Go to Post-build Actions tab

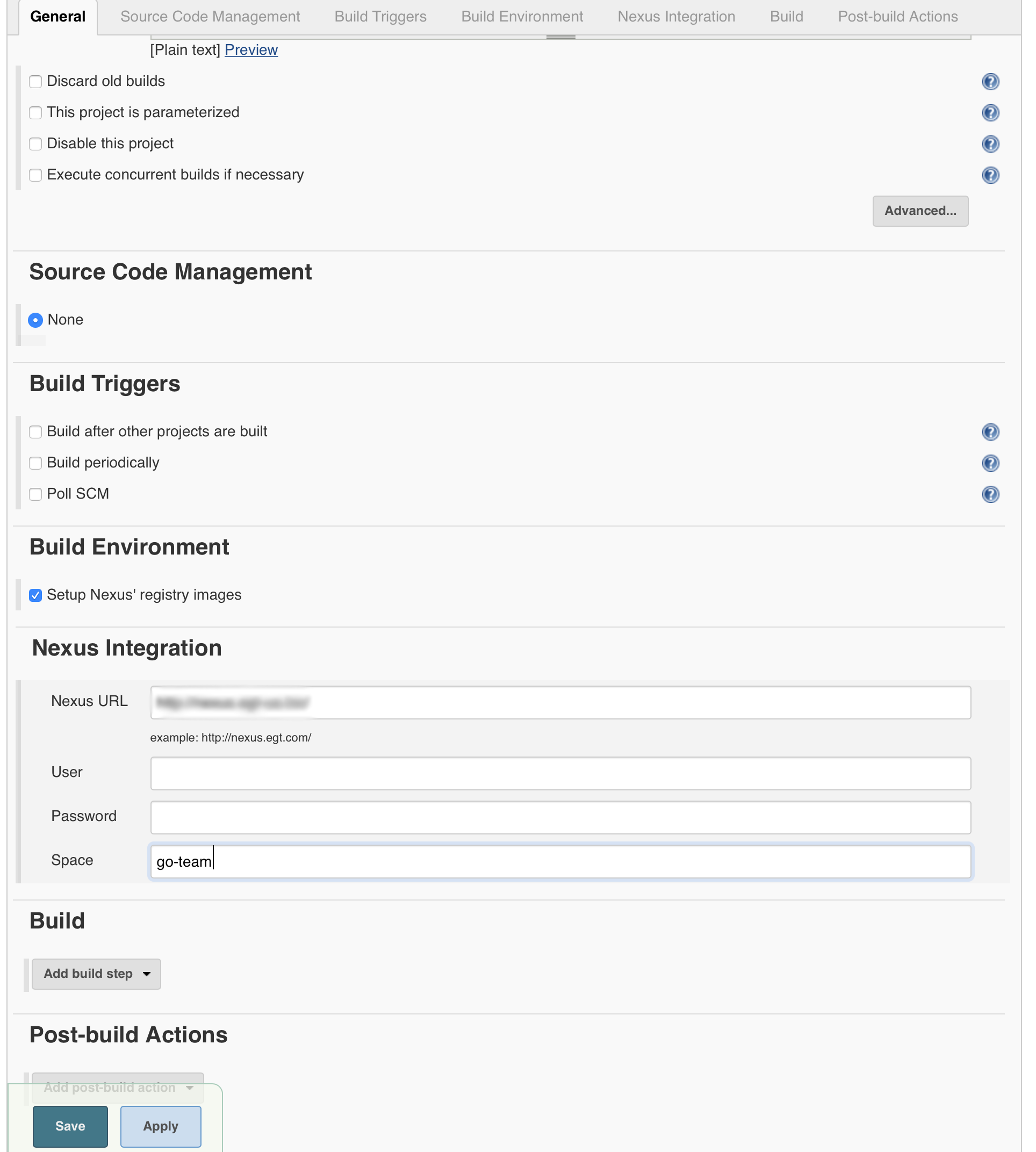tap(897, 17)
